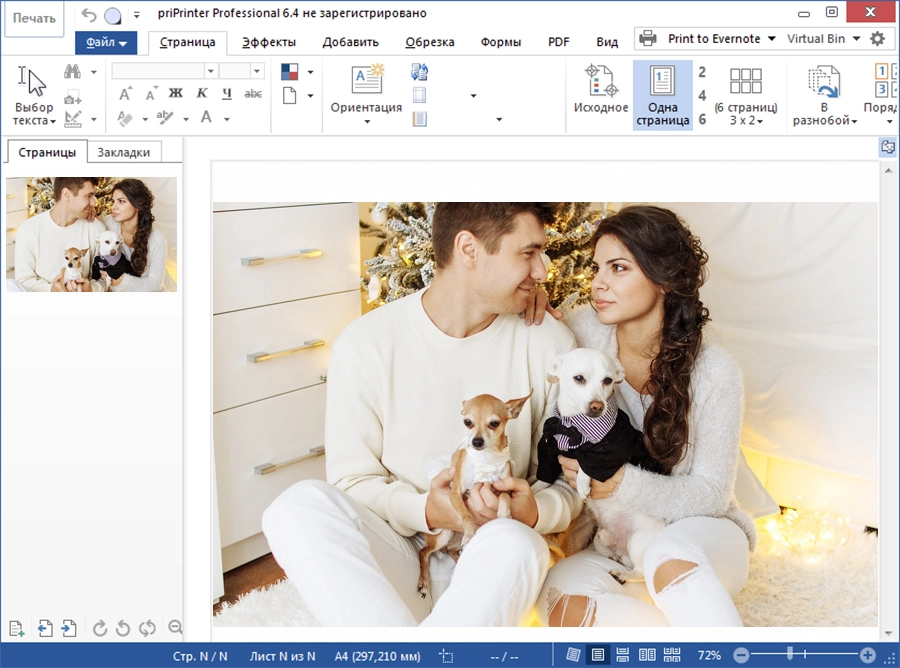Open the PDF ribbon tab

coord(558,42)
